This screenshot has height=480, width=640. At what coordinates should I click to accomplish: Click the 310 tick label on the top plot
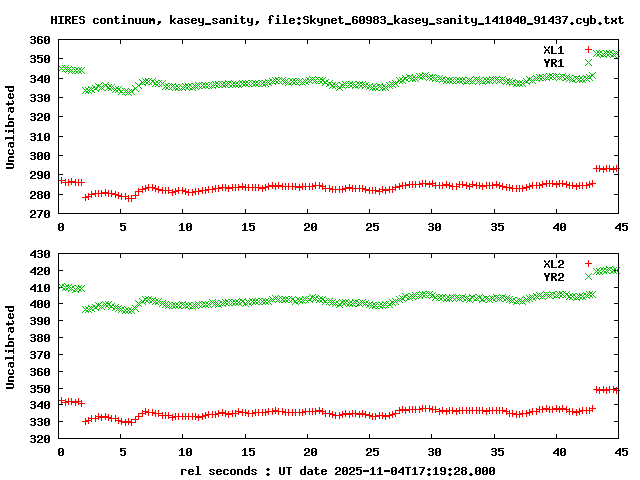[x=40, y=137]
